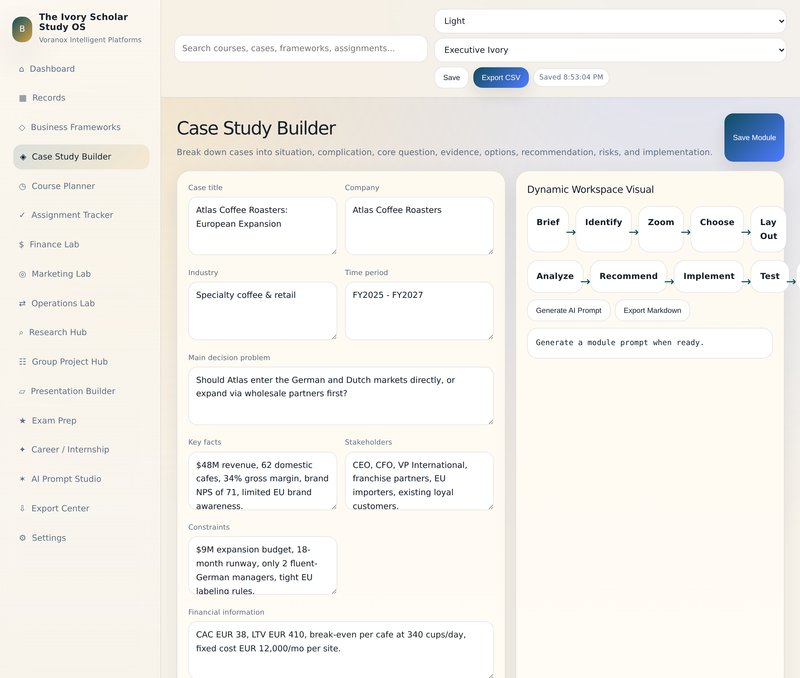Open Records in the sidebar

pos(81,98)
